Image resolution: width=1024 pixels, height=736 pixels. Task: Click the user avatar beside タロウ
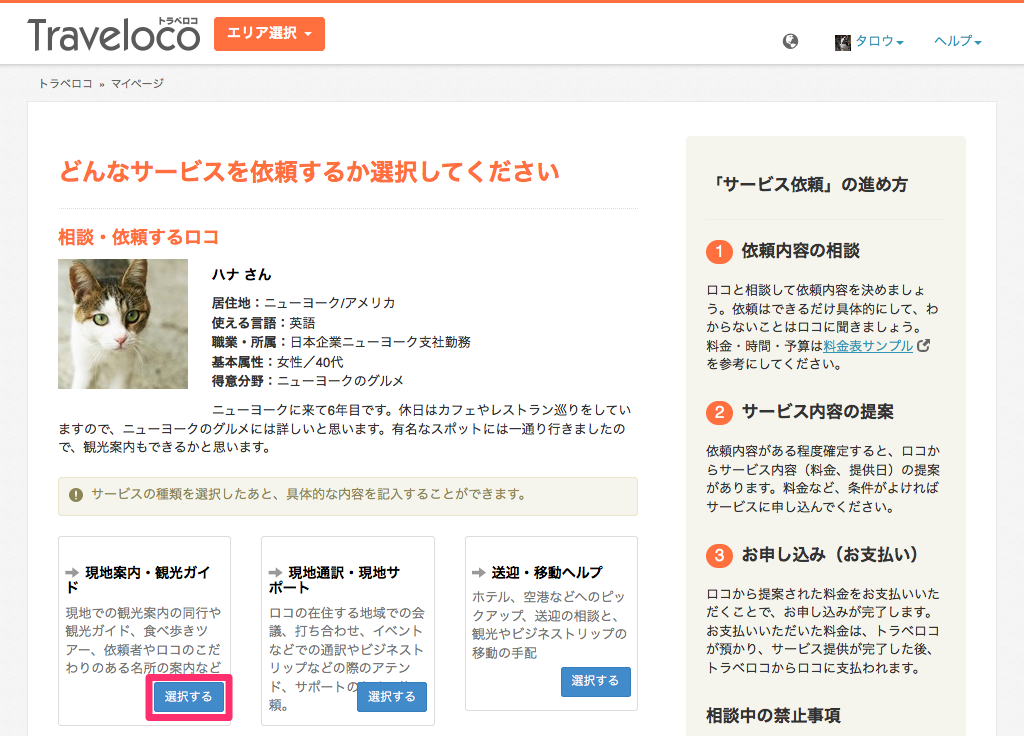coord(842,42)
